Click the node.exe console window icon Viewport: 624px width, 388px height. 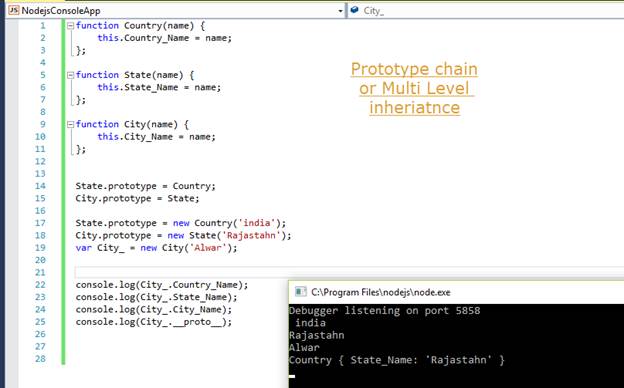(x=300, y=292)
